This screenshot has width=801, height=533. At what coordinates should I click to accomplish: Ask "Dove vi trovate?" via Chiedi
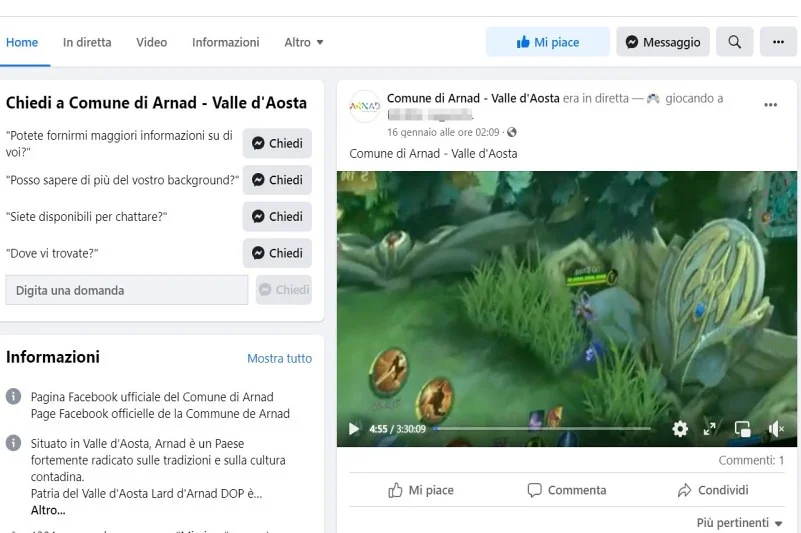coord(277,253)
